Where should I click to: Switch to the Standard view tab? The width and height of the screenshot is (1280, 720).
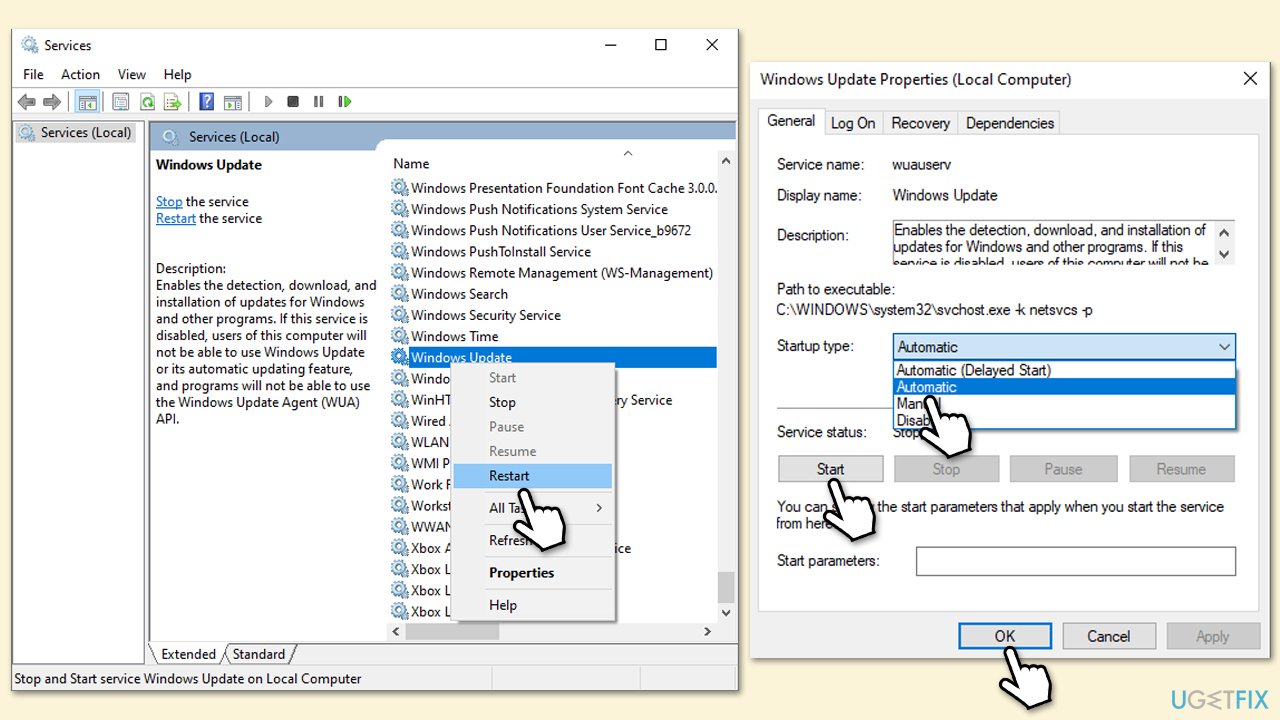pyautogui.click(x=259, y=654)
